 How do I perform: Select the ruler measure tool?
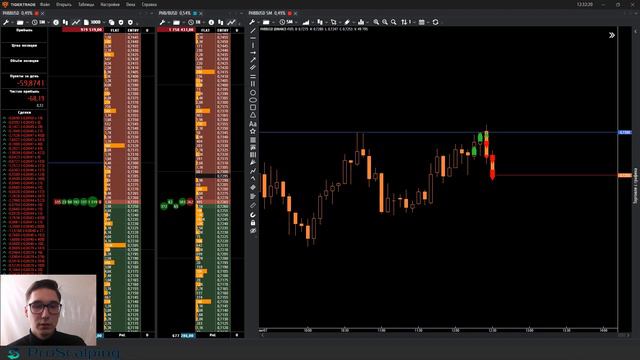pos(253,205)
